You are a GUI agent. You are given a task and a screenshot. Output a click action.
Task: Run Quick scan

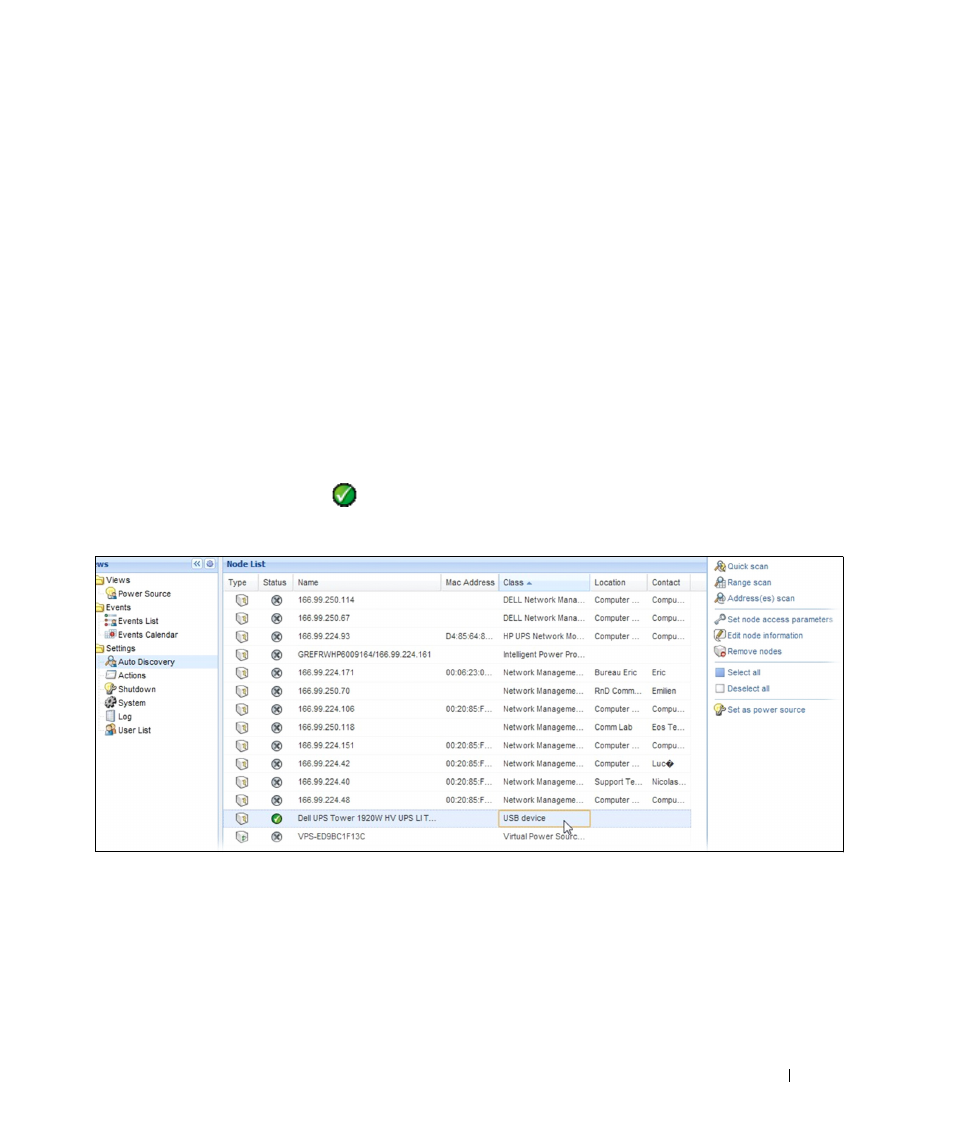747,567
